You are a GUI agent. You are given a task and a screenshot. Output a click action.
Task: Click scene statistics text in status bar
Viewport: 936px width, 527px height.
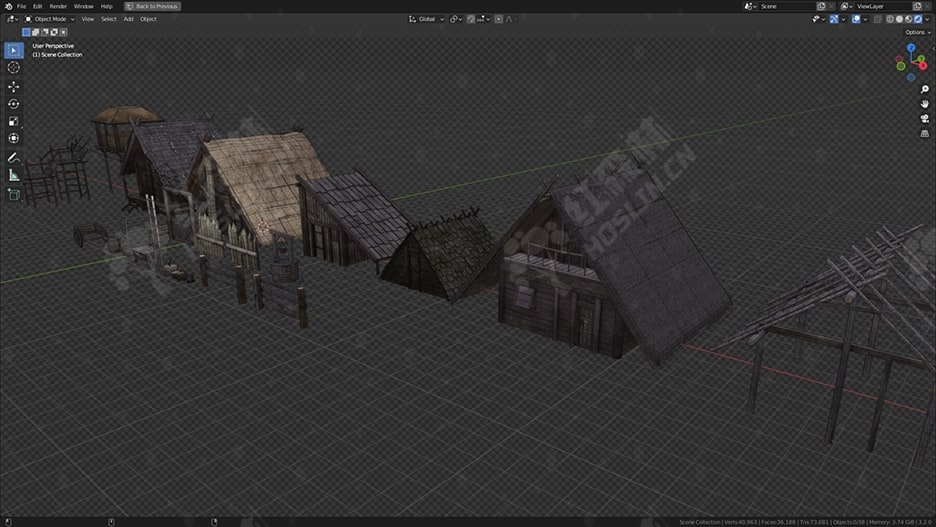tap(805, 522)
